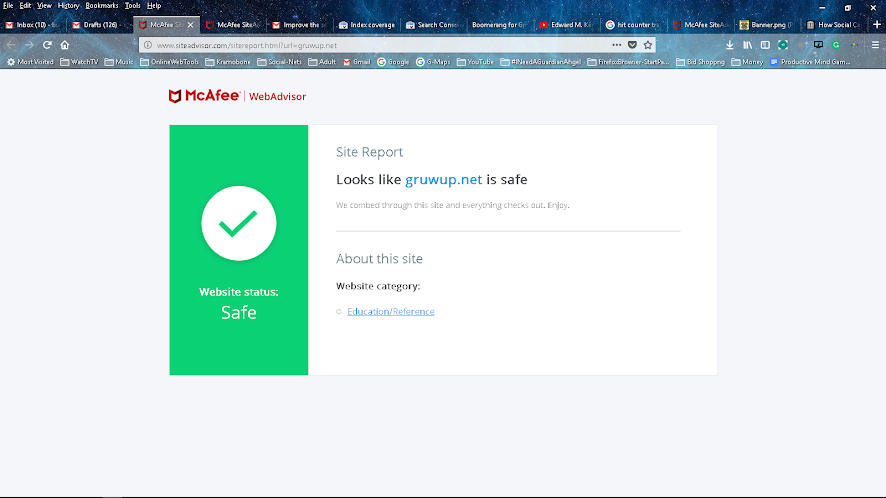Reload the current page
The width and height of the screenshot is (886, 498).
coord(47,45)
